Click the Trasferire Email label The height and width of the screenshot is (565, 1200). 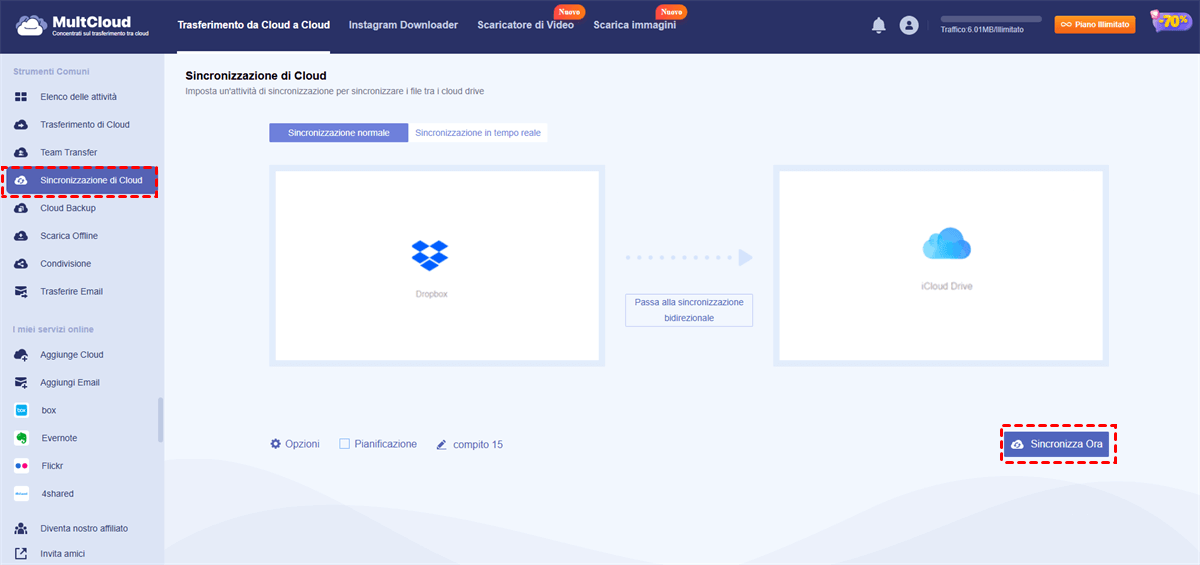72,292
